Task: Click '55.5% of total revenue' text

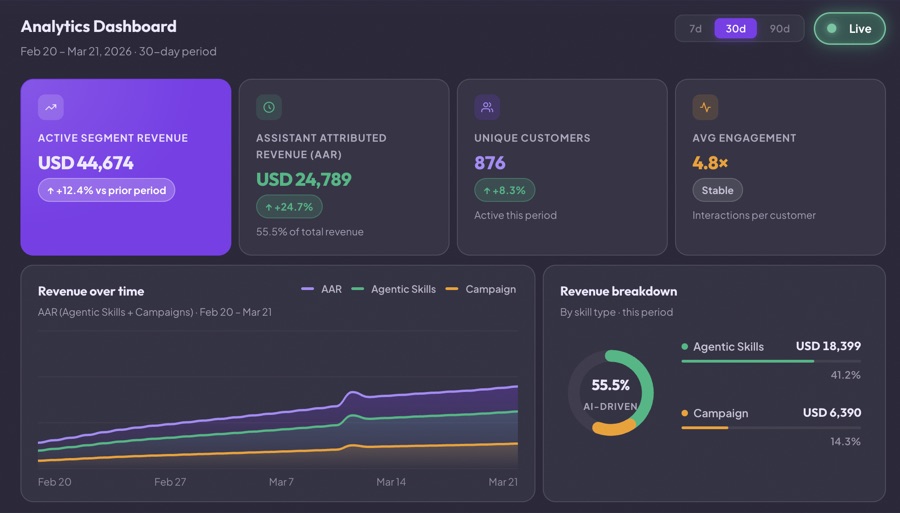Action: [x=309, y=232]
